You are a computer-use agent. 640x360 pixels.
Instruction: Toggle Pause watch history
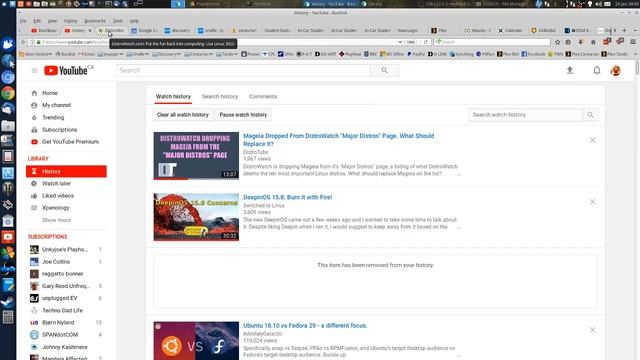coord(243,115)
